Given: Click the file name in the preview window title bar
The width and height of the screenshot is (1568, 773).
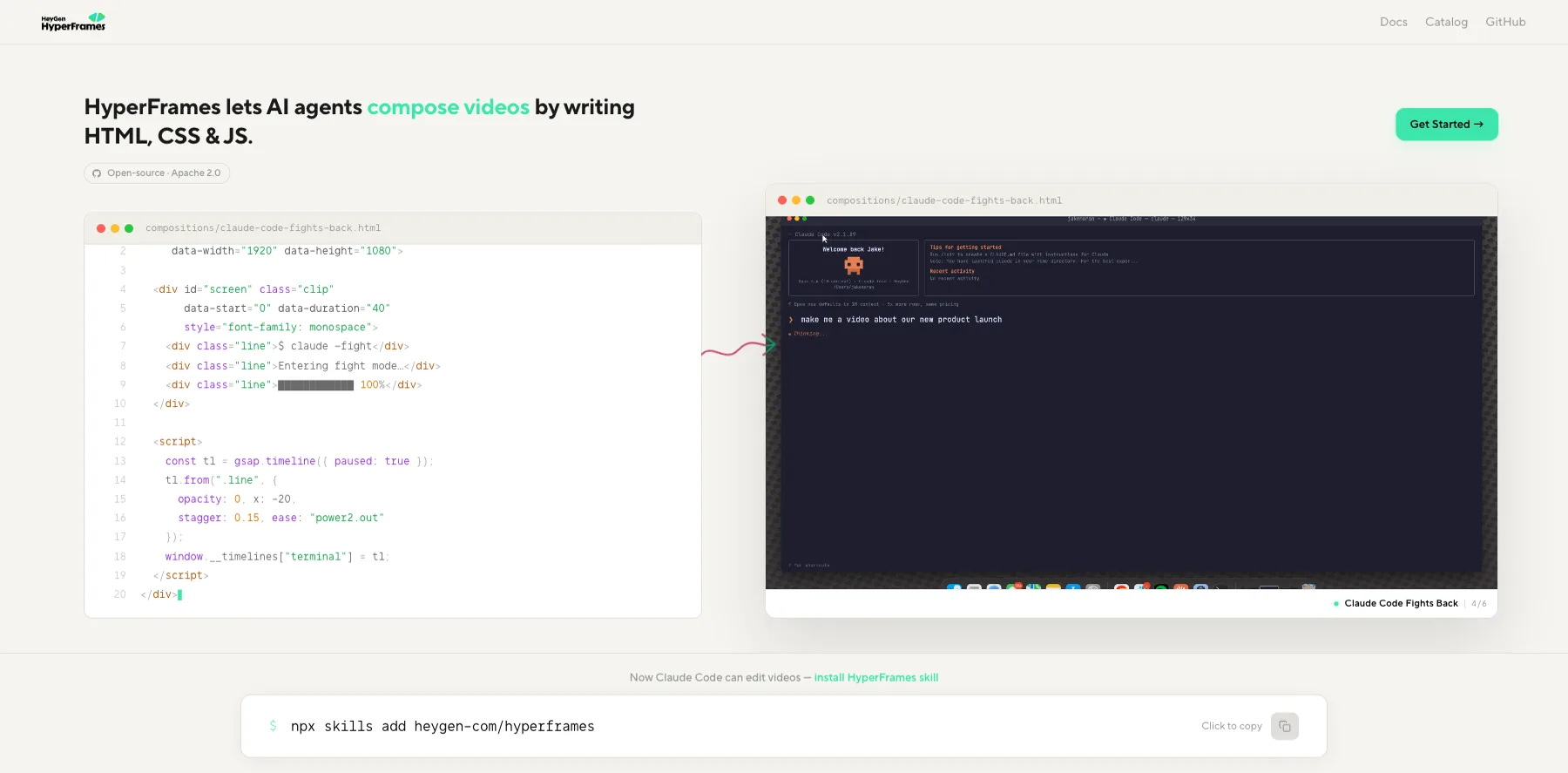Looking at the screenshot, I should (x=944, y=200).
